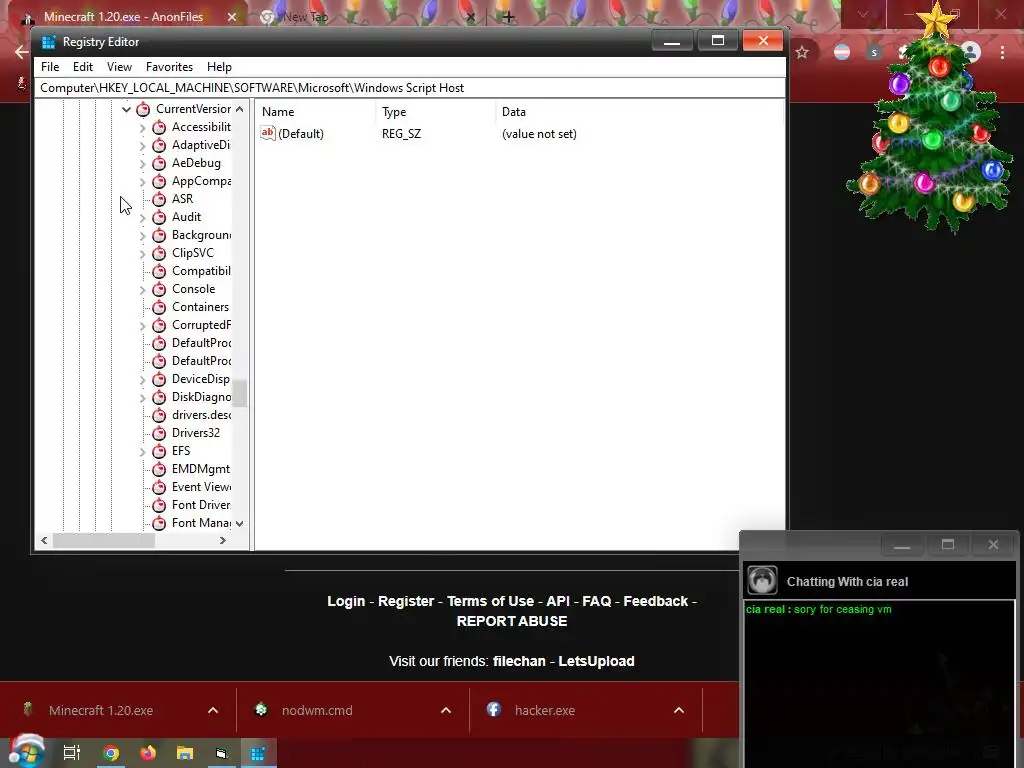Open the View menu in Registry Editor
The image size is (1024, 768).
(x=120, y=67)
